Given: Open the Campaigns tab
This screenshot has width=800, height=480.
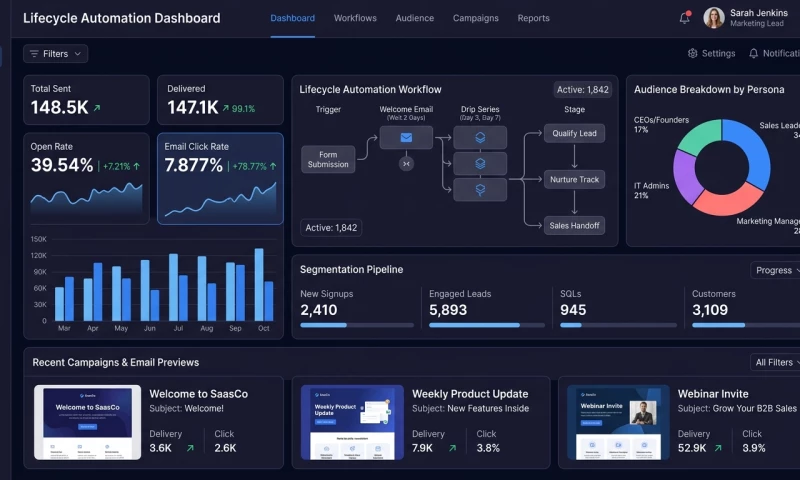Looking at the screenshot, I should [x=476, y=18].
